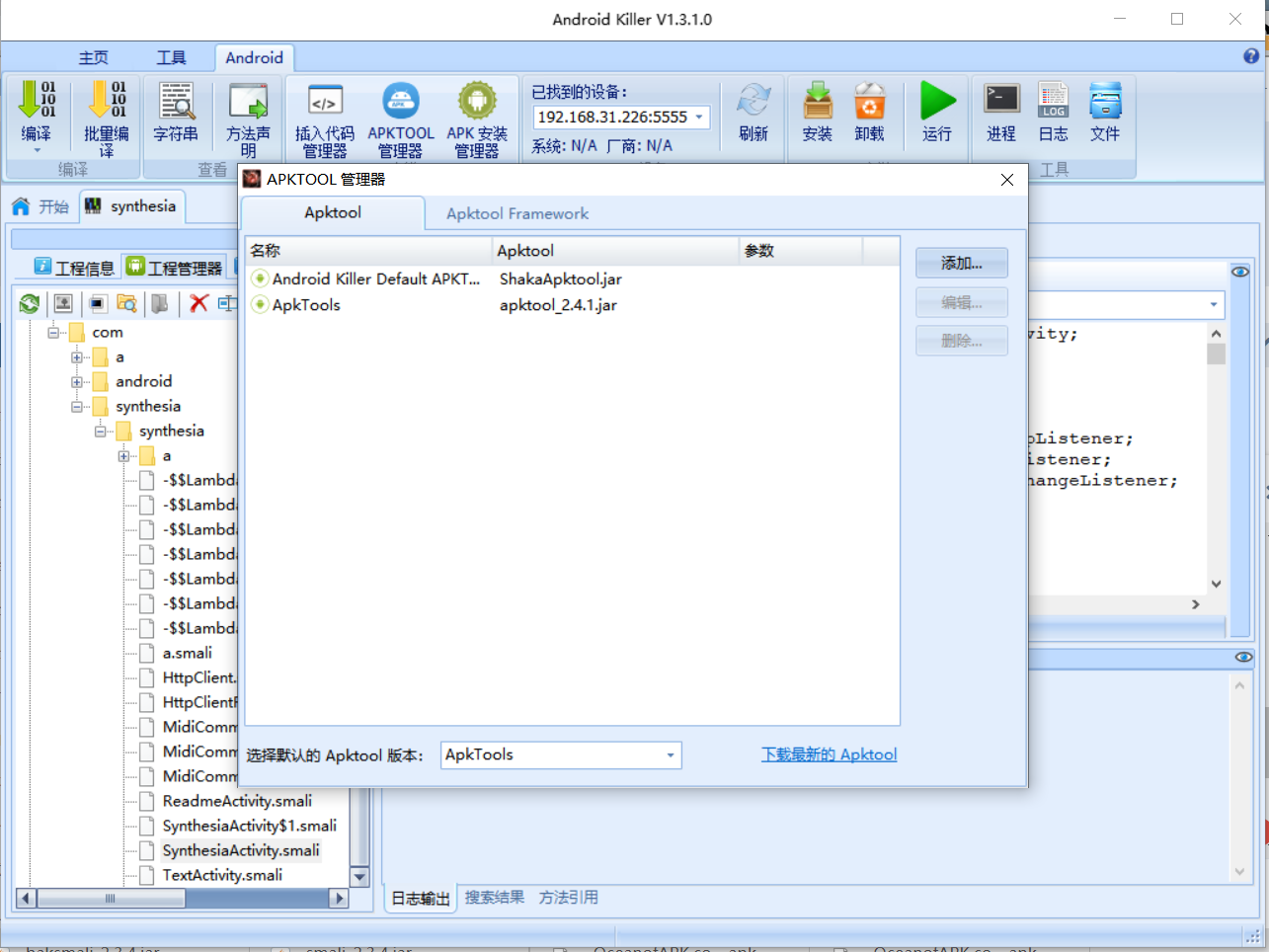Click the gray book icon in project toolbar

(x=160, y=303)
